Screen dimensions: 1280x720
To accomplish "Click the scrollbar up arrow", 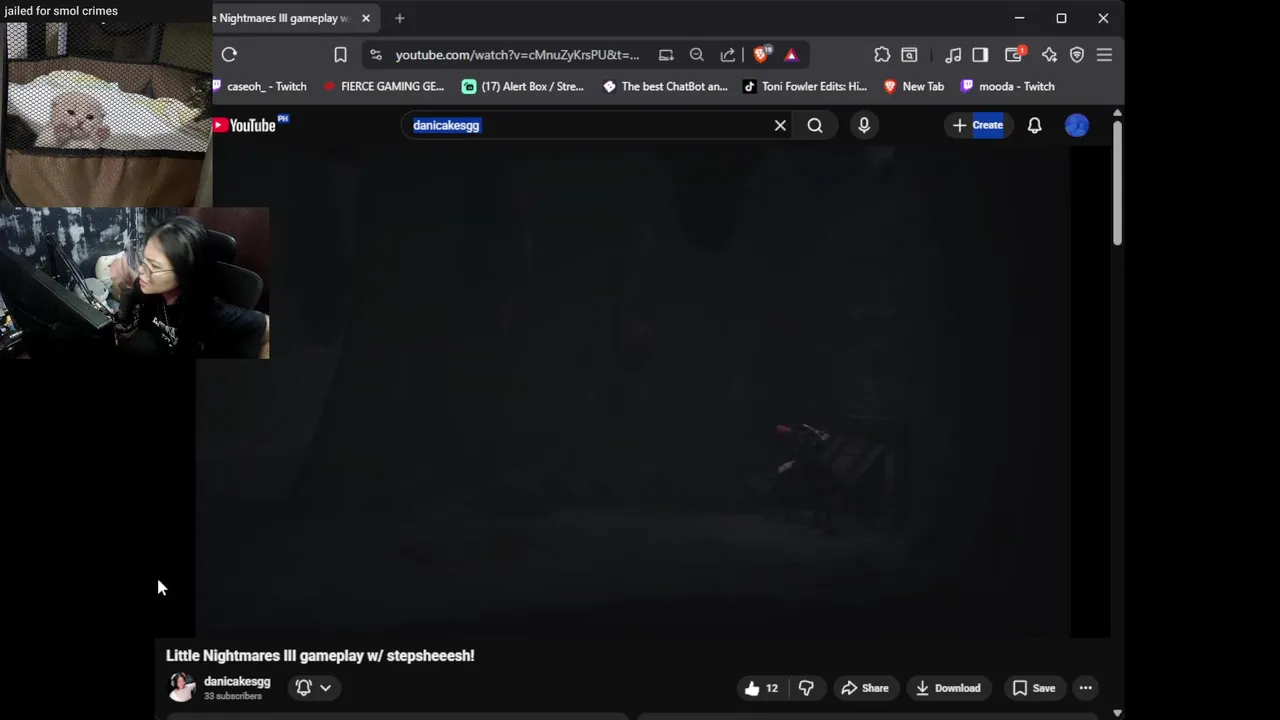I will tap(1117, 113).
